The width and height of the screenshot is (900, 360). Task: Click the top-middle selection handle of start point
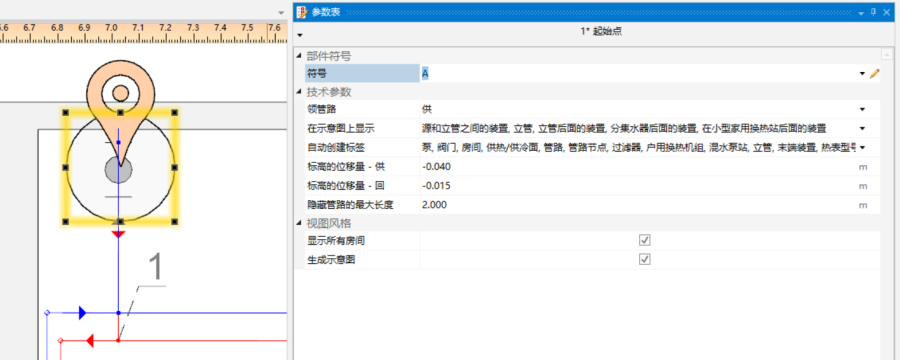(x=120, y=113)
